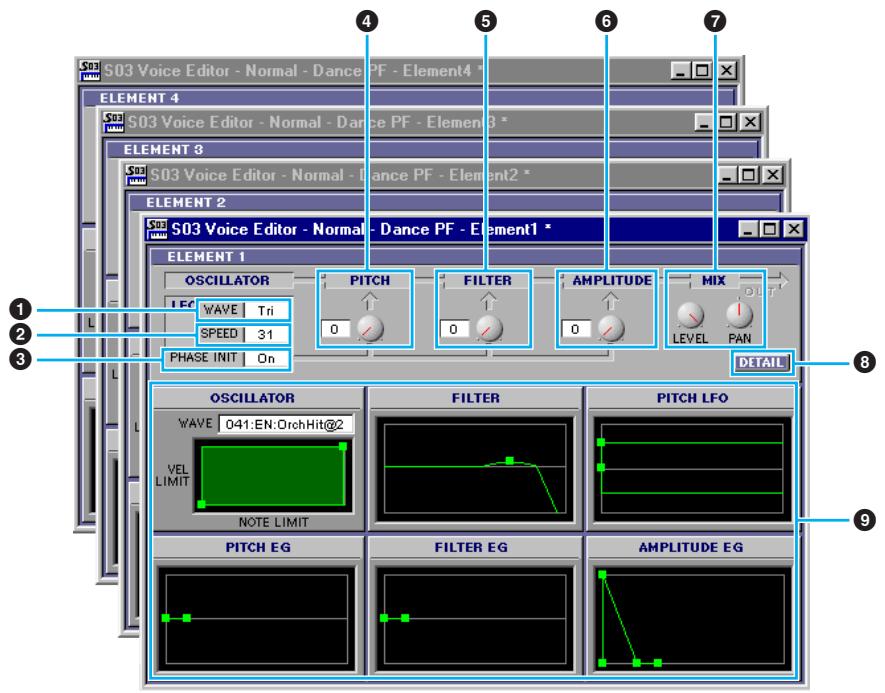Toggle the PHASE INIT On setting
The width and height of the screenshot is (885, 693).
(x=266, y=358)
